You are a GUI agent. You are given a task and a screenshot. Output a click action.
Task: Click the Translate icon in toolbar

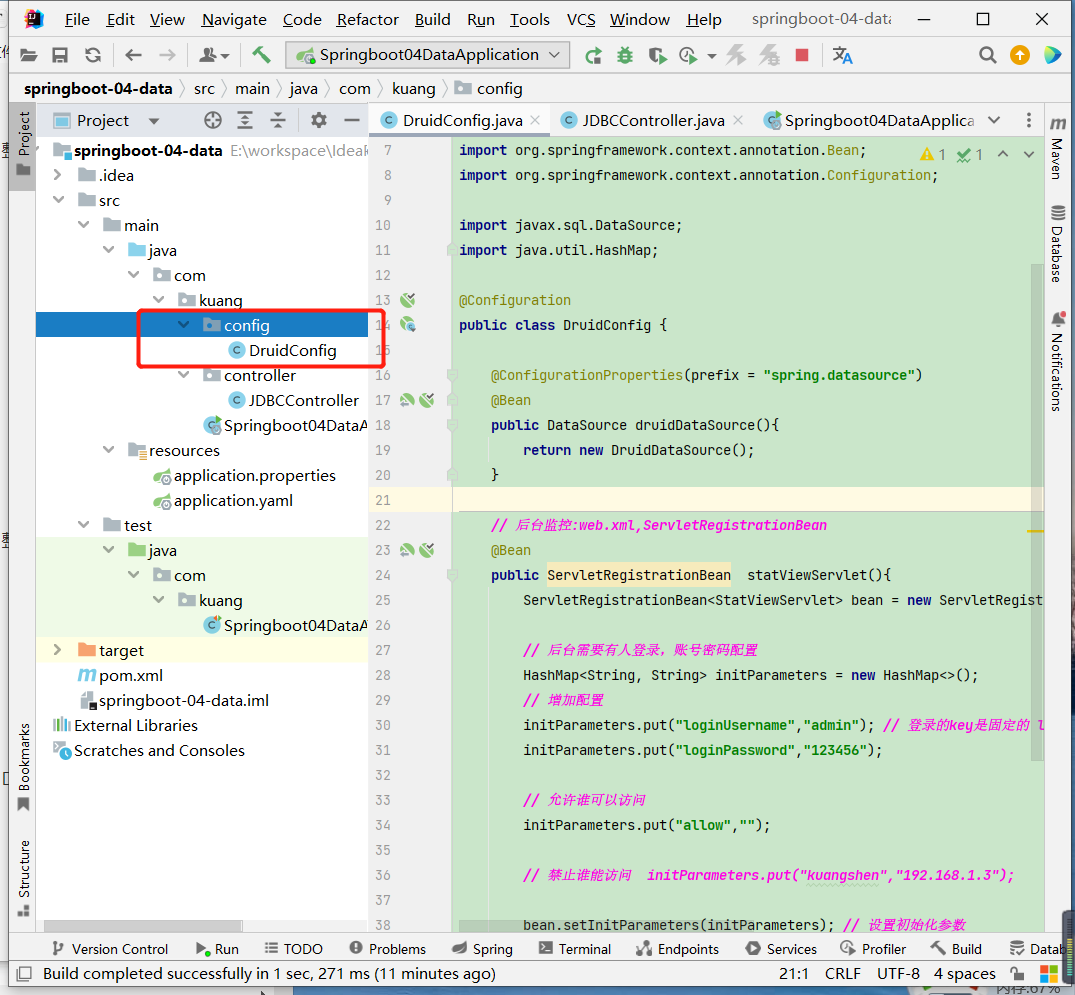842,55
